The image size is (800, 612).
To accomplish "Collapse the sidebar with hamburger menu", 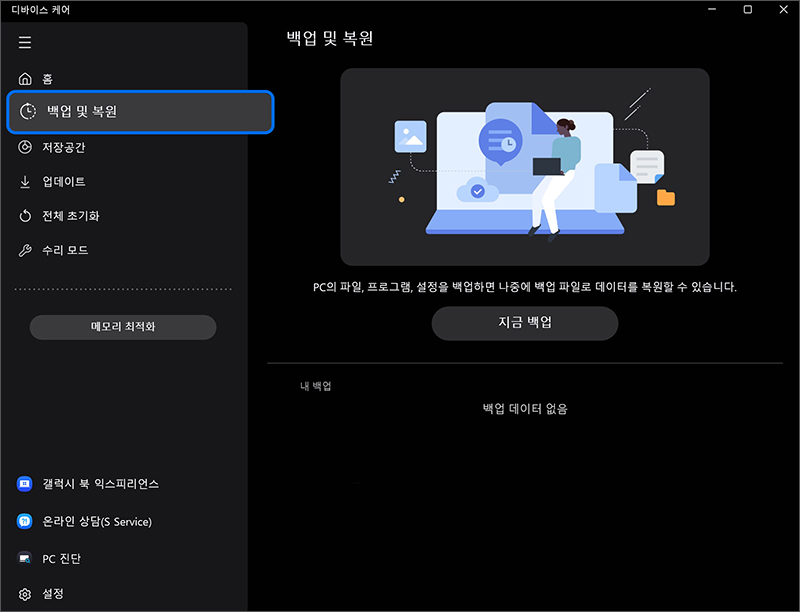I will tap(24, 42).
